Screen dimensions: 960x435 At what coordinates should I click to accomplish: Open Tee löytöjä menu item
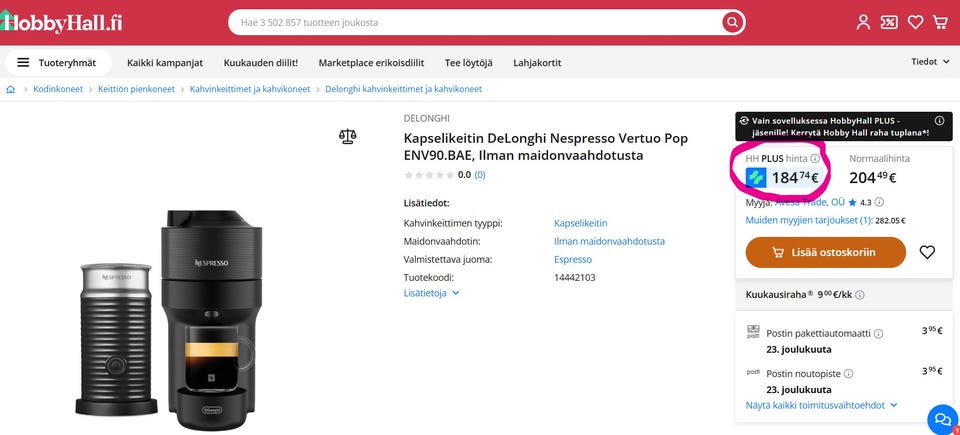tap(468, 62)
